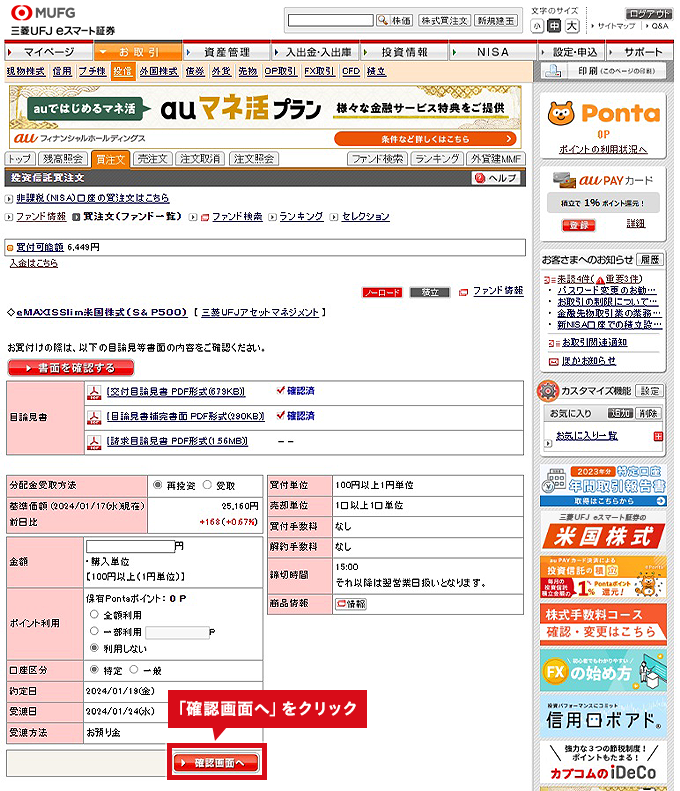Open the 投資情報 menu

click(404, 52)
